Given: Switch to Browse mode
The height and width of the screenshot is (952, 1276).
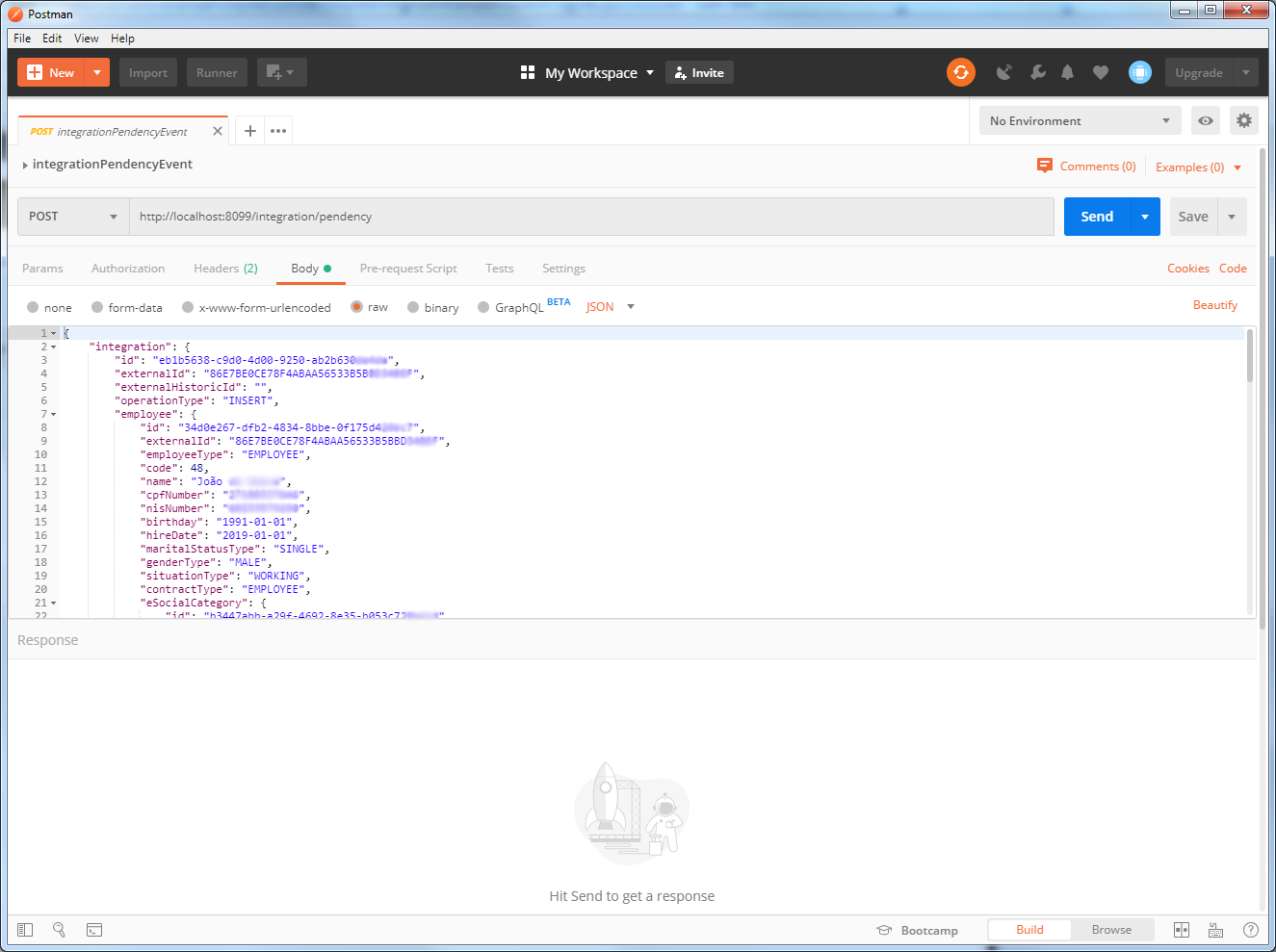Looking at the screenshot, I should (x=1111, y=929).
